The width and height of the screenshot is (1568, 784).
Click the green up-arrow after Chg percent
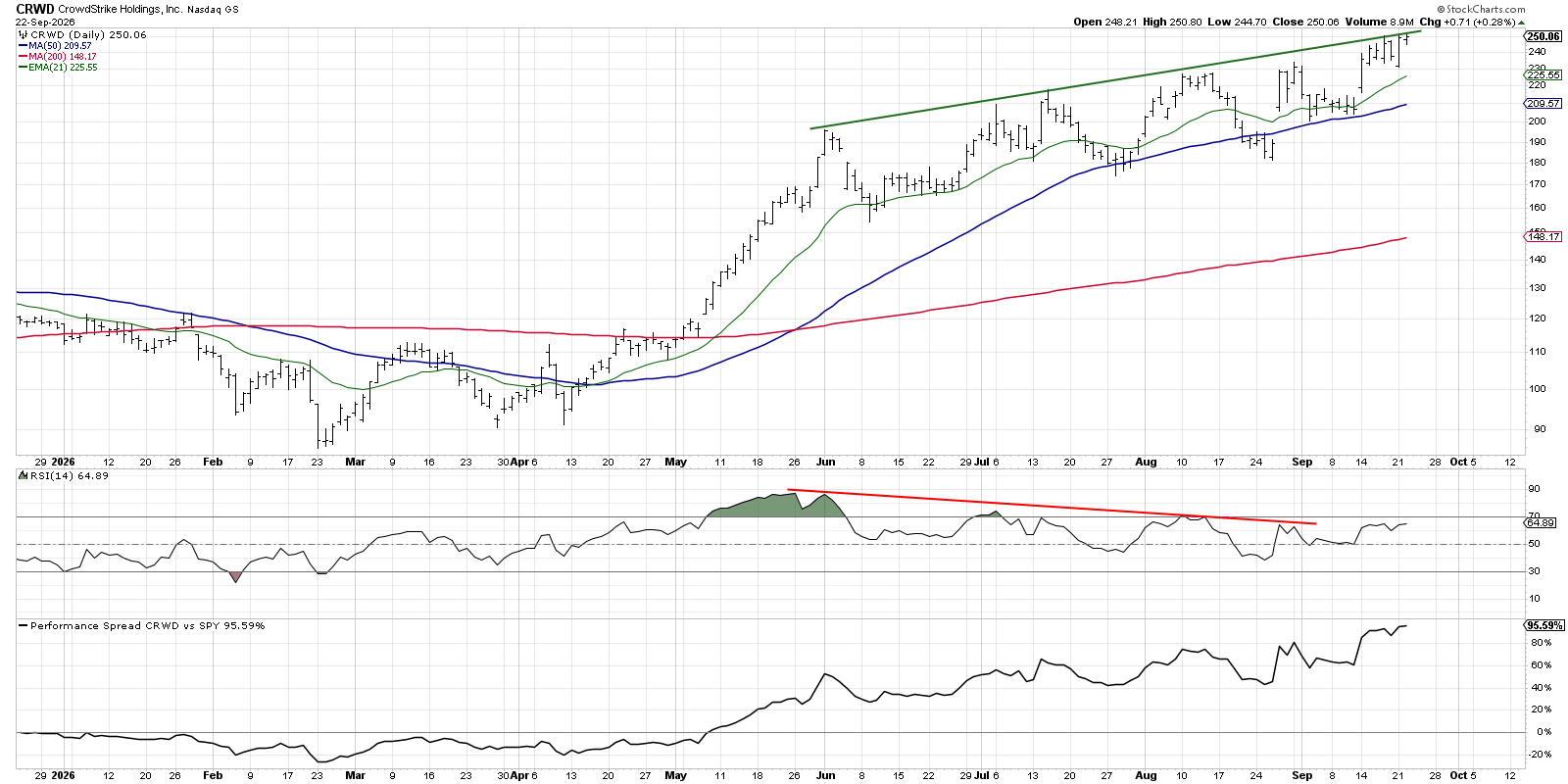pyautogui.click(x=1522, y=22)
